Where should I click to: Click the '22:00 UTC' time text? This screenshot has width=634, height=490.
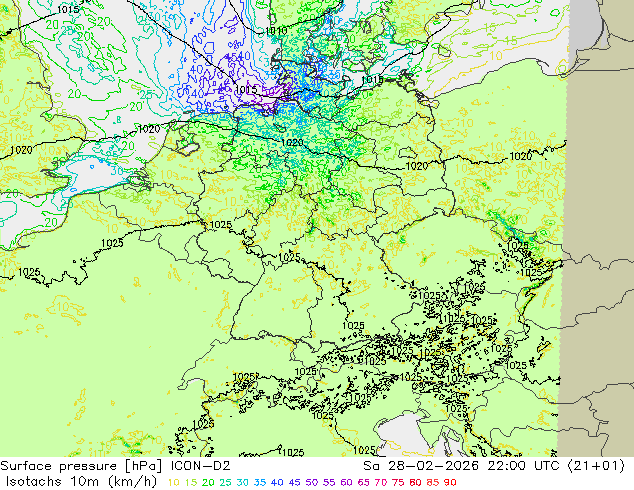click(x=524, y=466)
